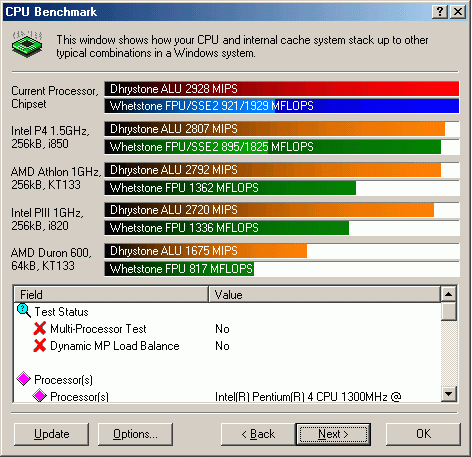Select the Test Status group row

(227, 312)
